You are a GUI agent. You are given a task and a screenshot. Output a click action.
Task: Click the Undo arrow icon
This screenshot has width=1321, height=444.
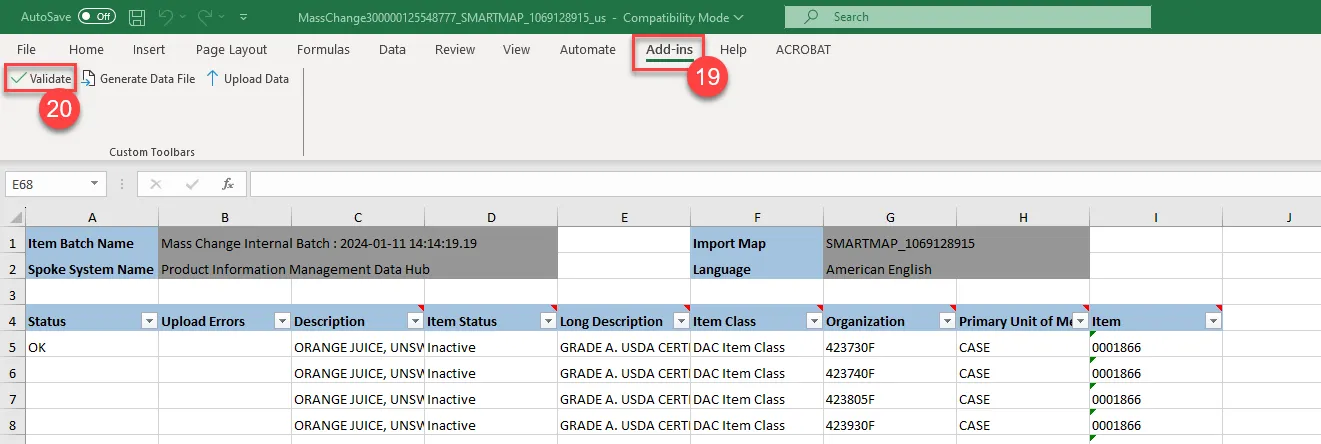point(167,17)
